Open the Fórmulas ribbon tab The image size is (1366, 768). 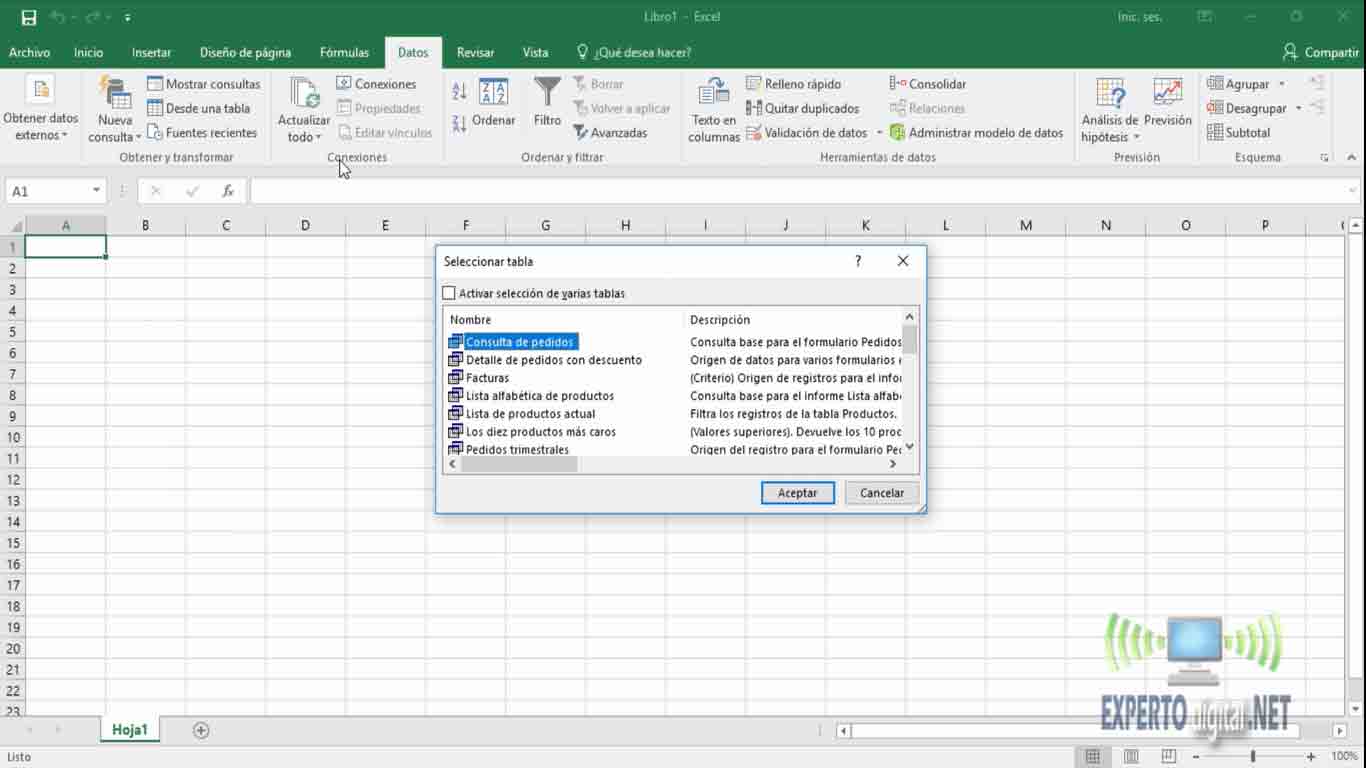pos(344,52)
